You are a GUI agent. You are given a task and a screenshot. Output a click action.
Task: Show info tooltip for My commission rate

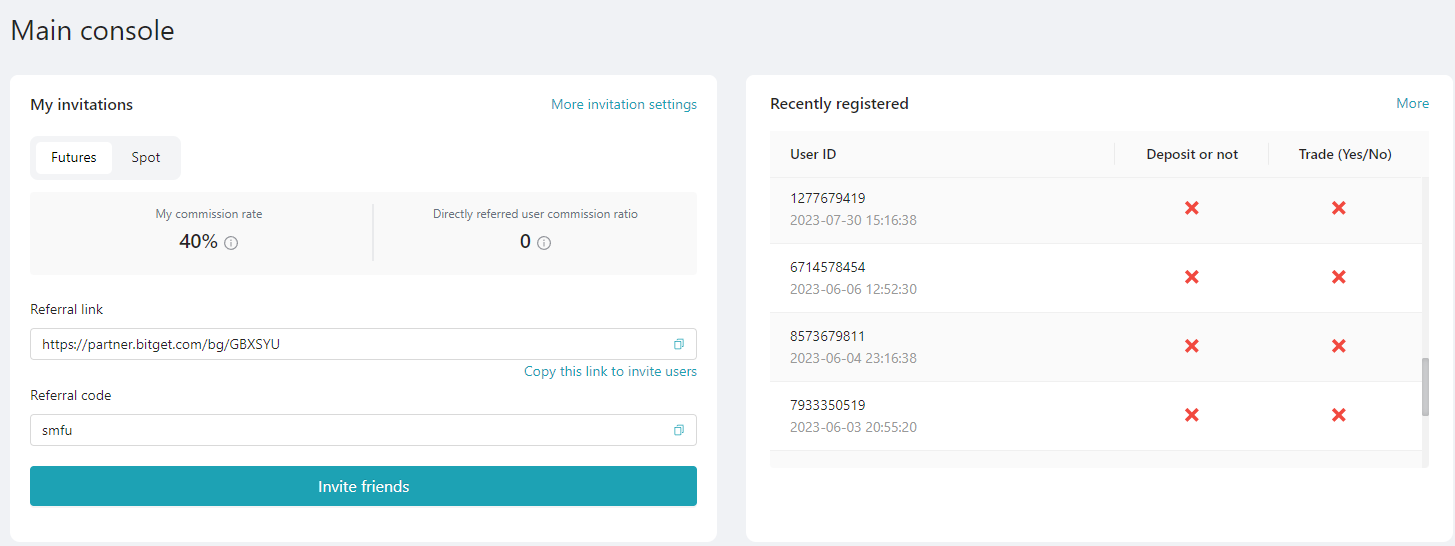pos(231,243)
